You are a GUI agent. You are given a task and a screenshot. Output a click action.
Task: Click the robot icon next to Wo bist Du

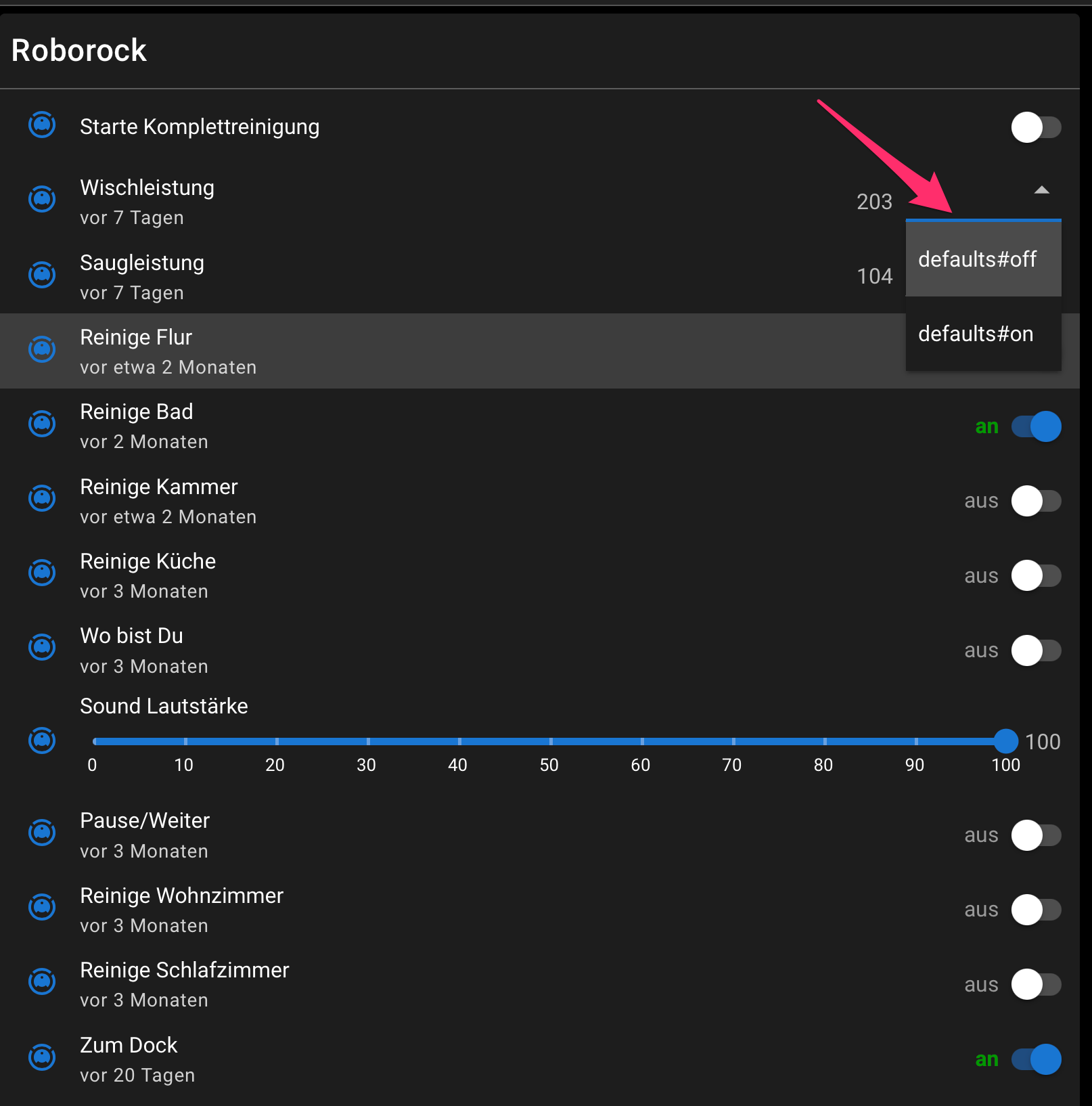42,648
